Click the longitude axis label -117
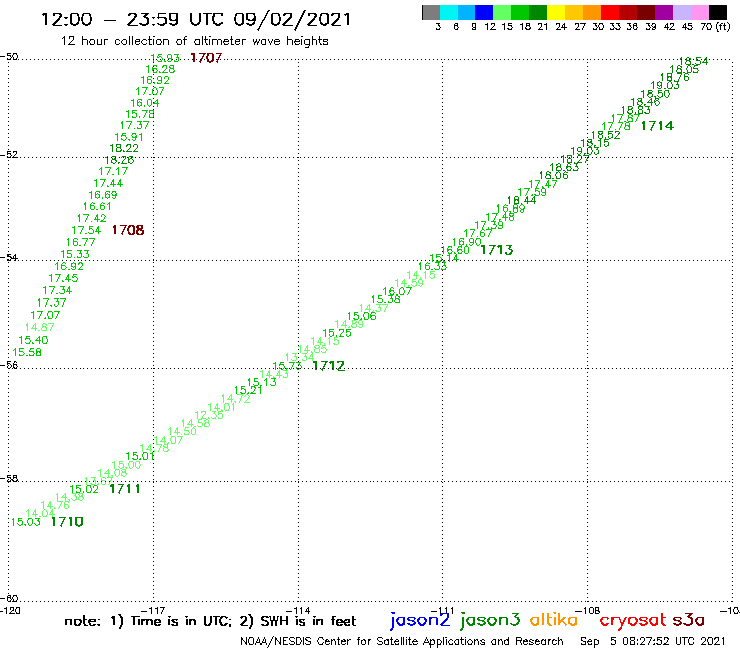Viewport: 740px width, 650px height. (155, 611)
